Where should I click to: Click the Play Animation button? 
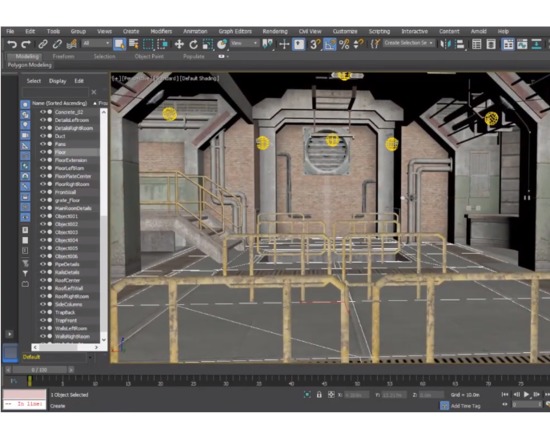pos(526,395)
